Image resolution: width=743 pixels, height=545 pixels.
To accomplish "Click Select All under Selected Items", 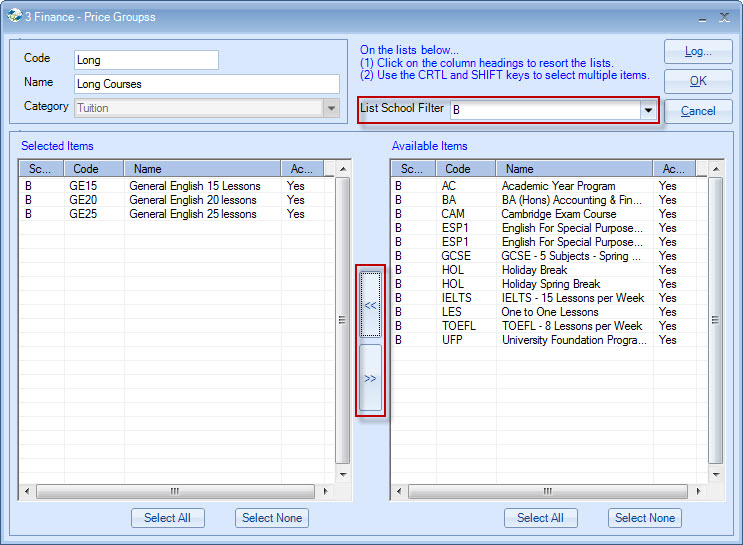I will click(168, 517).
